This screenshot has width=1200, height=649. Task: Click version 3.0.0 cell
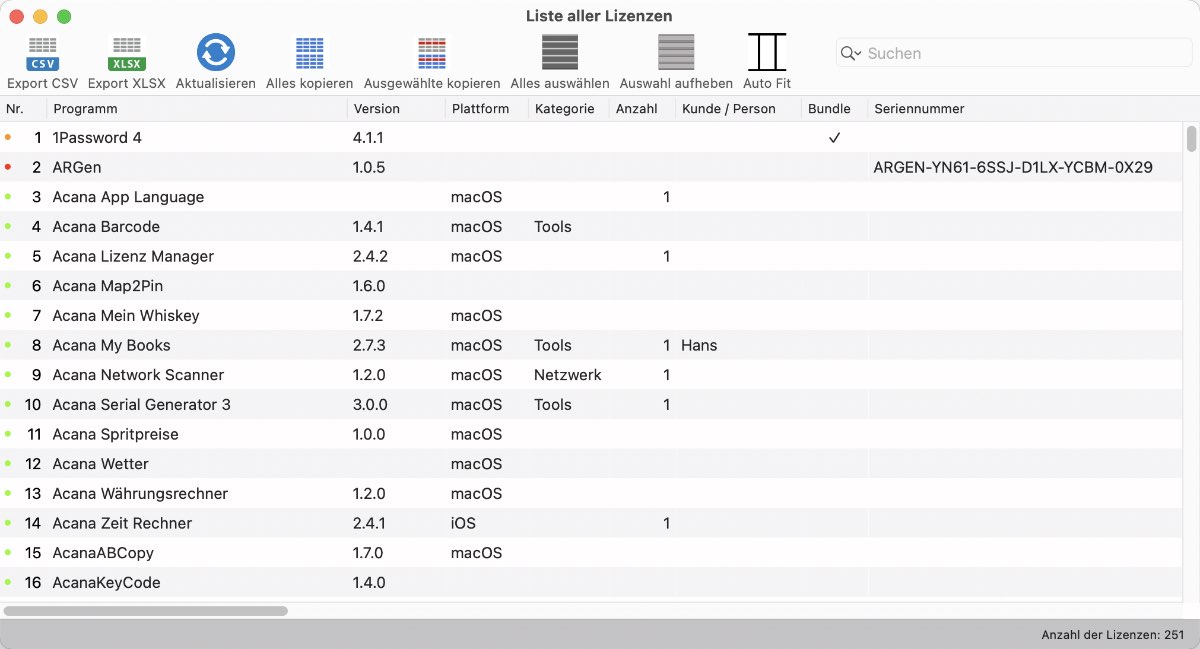[x=369, y=405]
